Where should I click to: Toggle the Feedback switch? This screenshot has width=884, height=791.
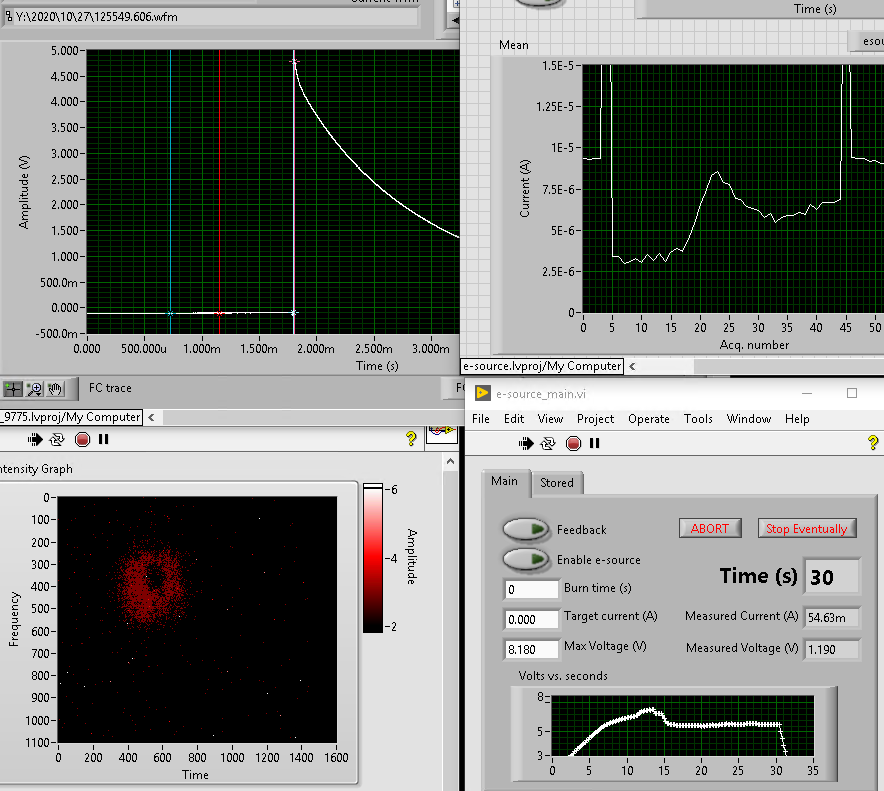(x=526, y=529)
